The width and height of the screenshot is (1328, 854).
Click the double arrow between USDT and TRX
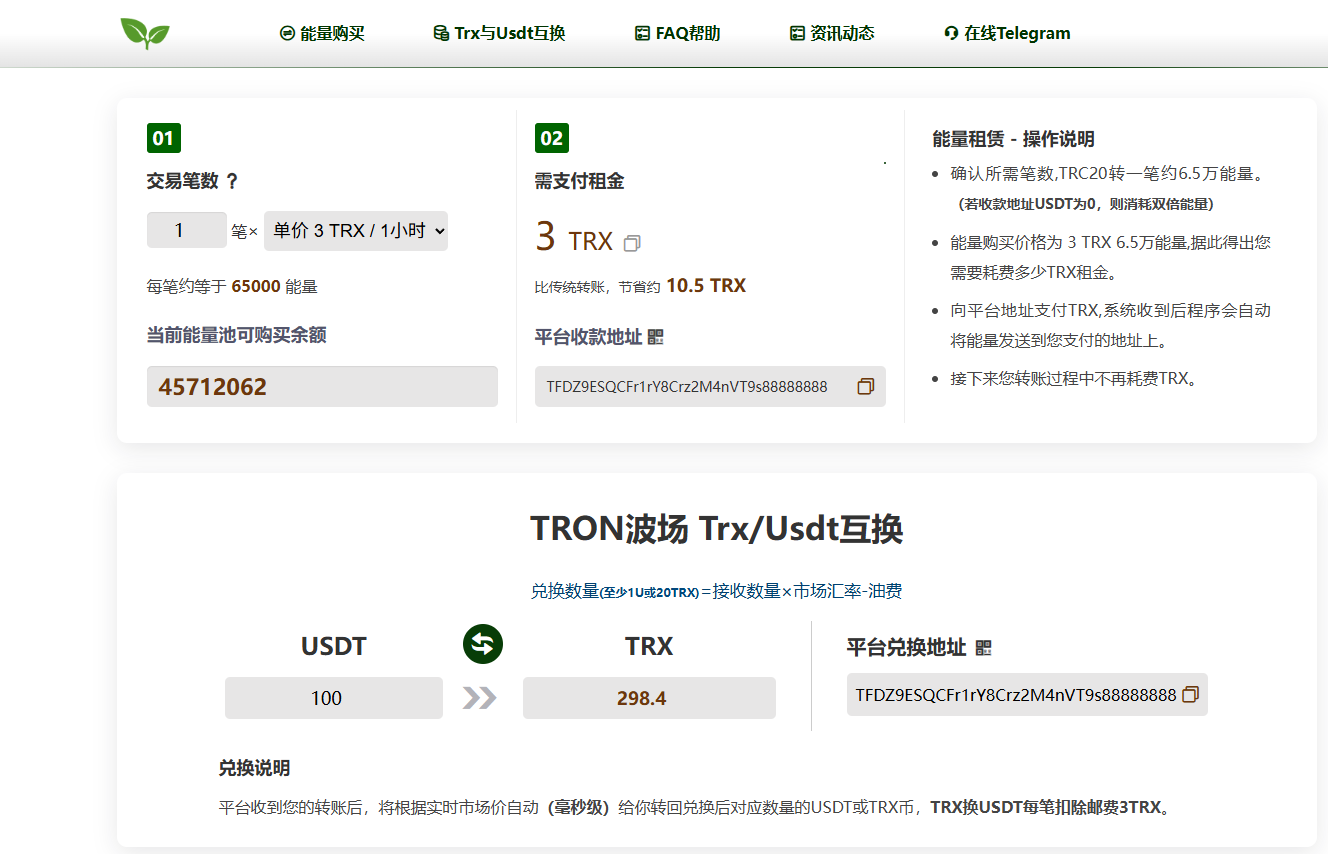pyautogui.click(x=480, y=698)
